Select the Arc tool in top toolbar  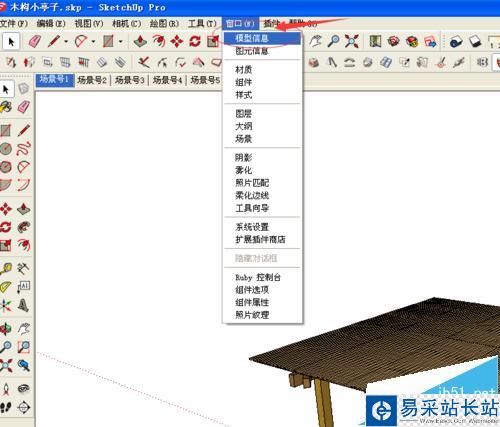point(81,41)
